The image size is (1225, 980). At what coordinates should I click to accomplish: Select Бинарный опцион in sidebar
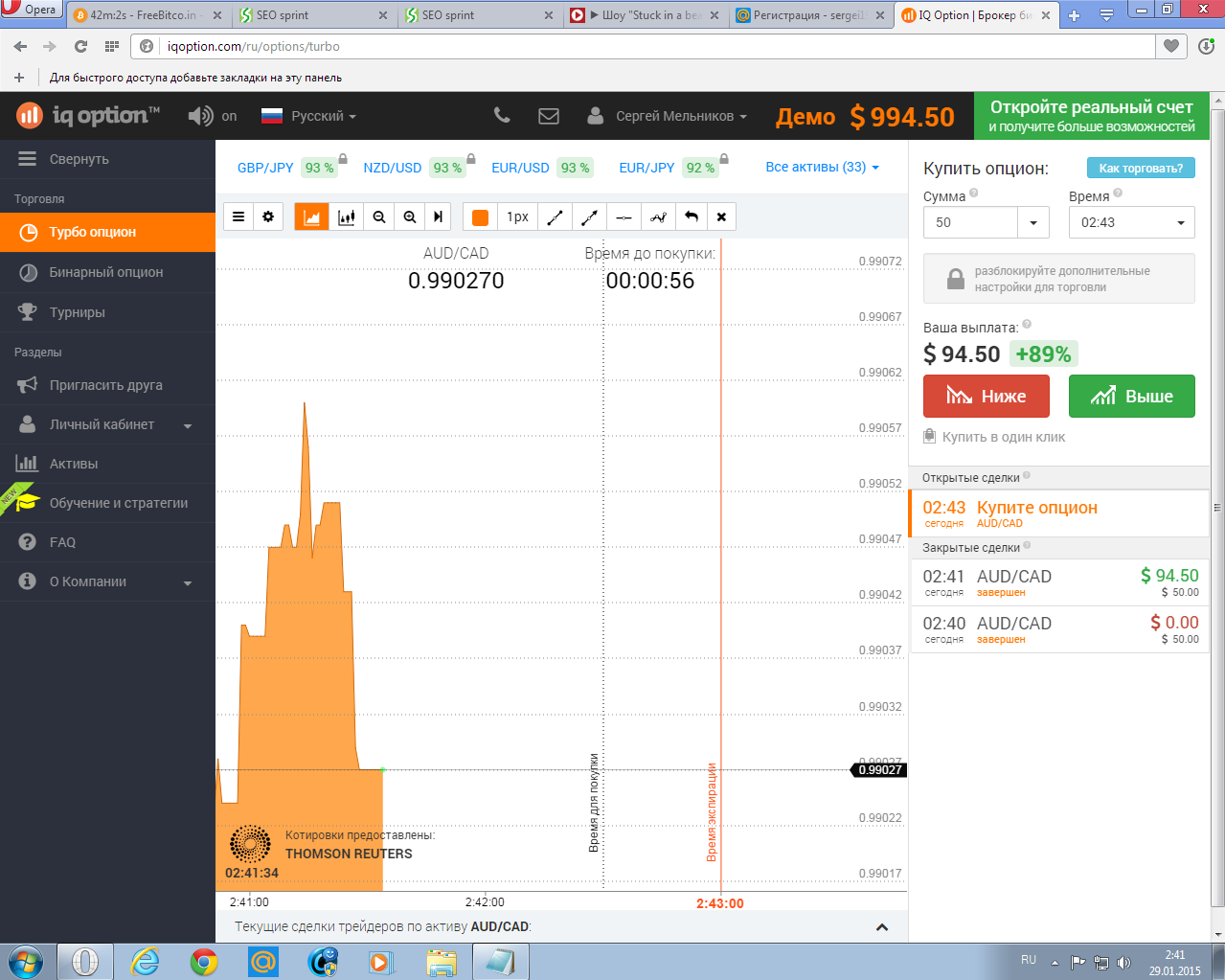[107, 272]
